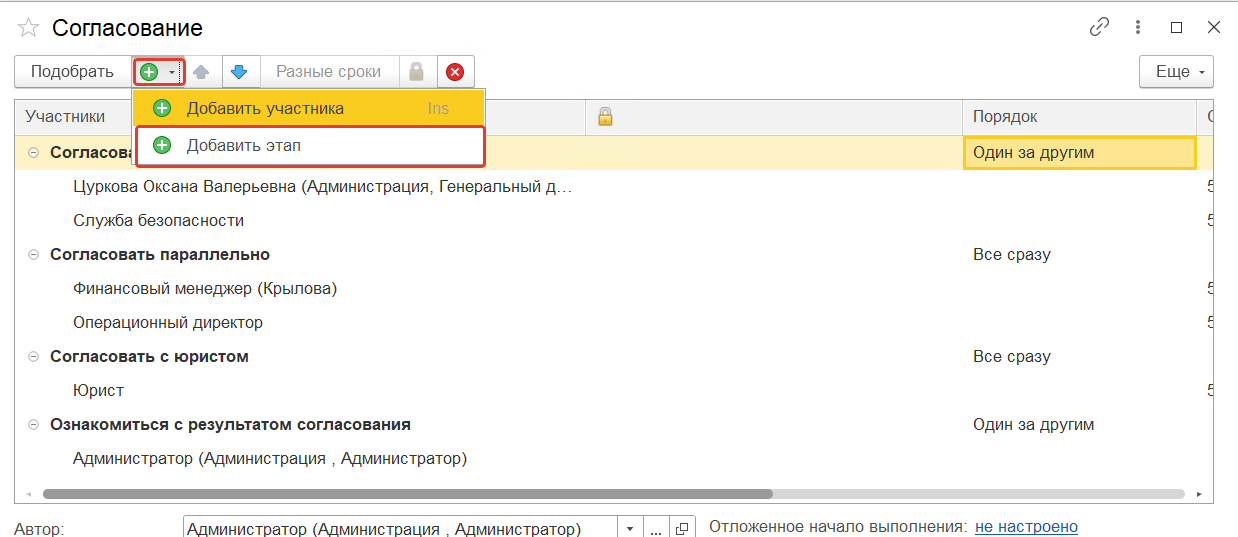Viewport: 1238px width, 537px height.
Task: Open the не настроено link
Action: (x=1026, y=527)
